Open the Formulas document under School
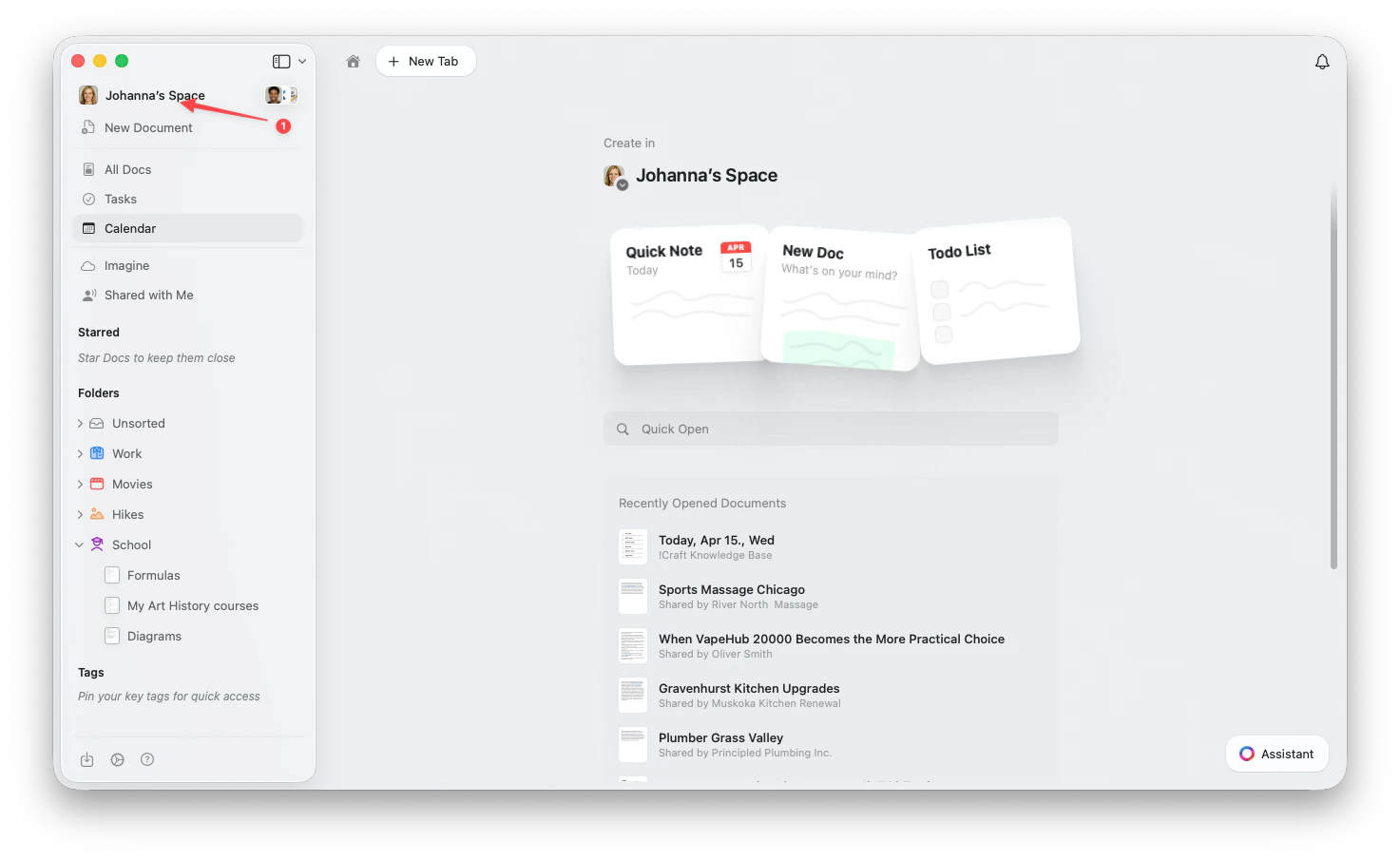 coord(153,575)
